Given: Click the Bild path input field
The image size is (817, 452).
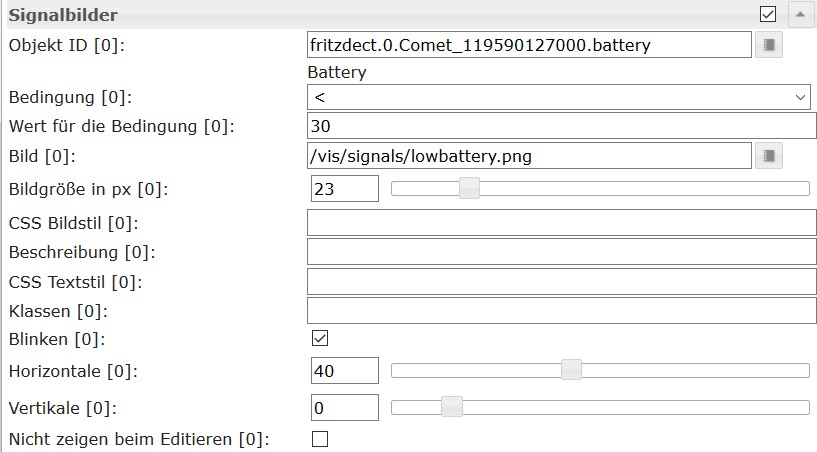Looking at the screenshot, I should pyautogui.click(x=529, y=155).
